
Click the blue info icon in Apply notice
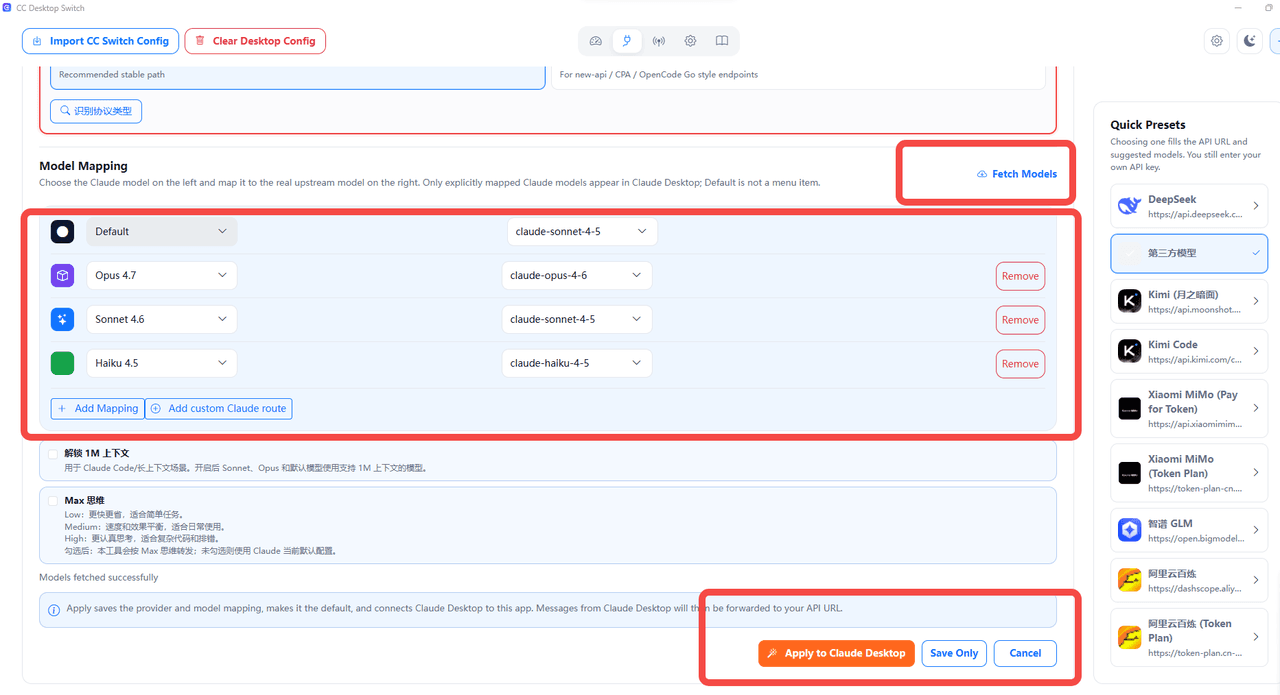54,609
